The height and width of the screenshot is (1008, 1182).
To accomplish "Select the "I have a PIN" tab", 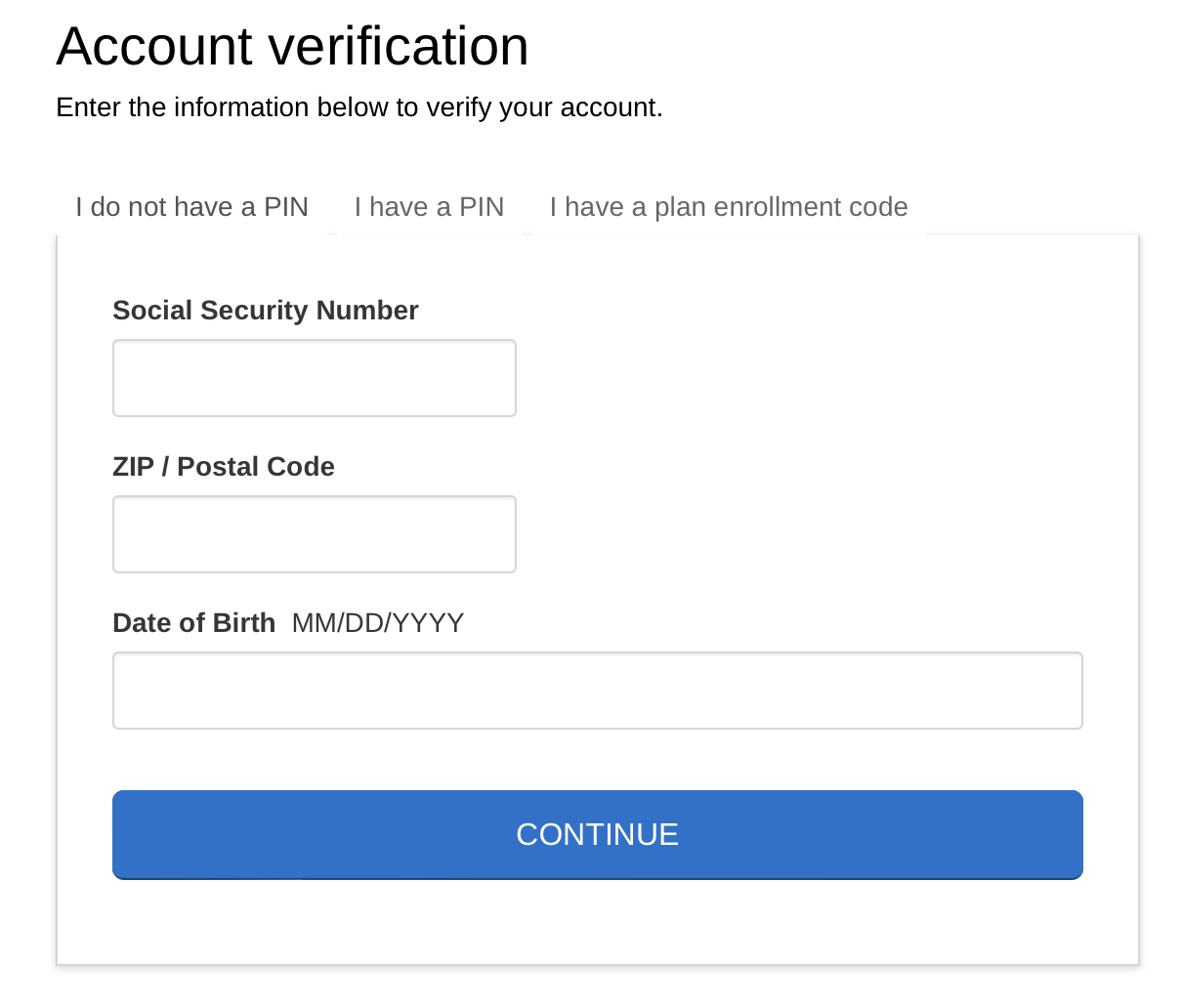I will [430, 207].
